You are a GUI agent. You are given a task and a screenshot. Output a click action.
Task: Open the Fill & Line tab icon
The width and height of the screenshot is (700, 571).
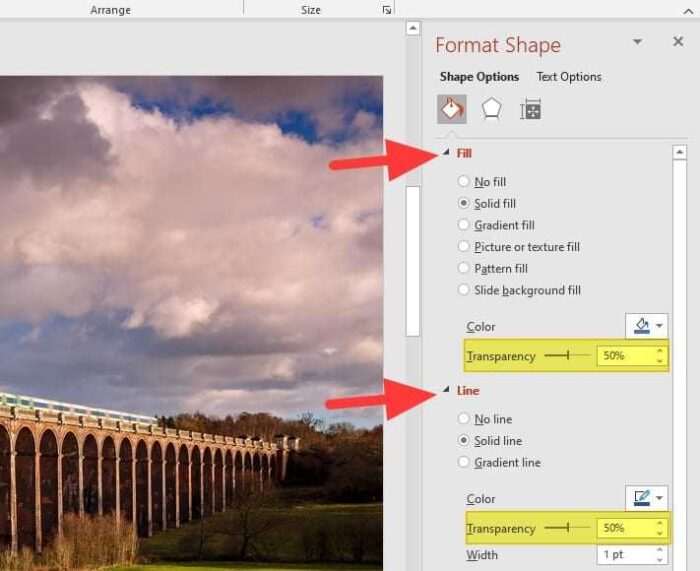452,109
